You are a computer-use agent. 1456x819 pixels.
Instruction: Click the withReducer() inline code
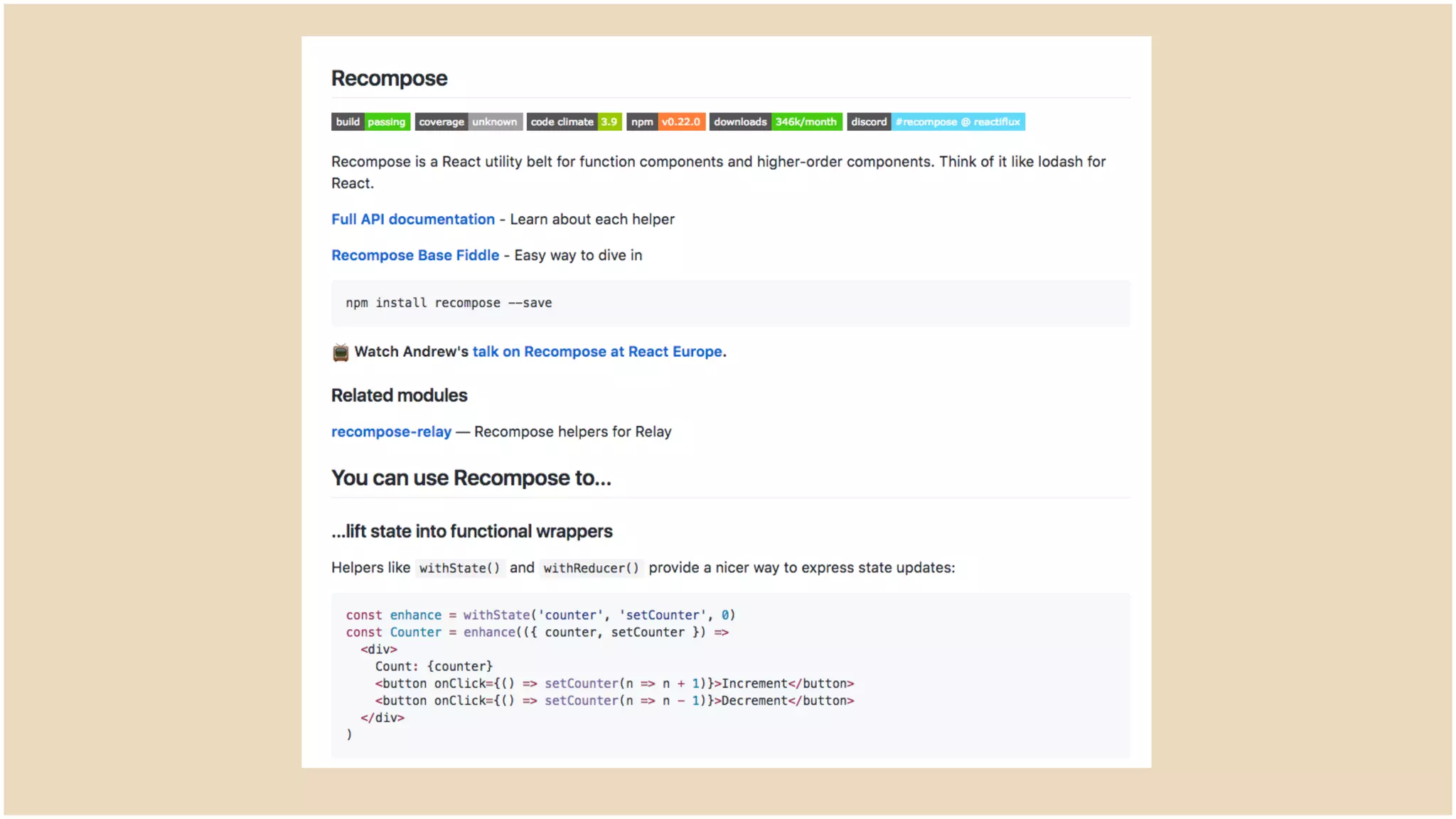[x=591, y=568]
